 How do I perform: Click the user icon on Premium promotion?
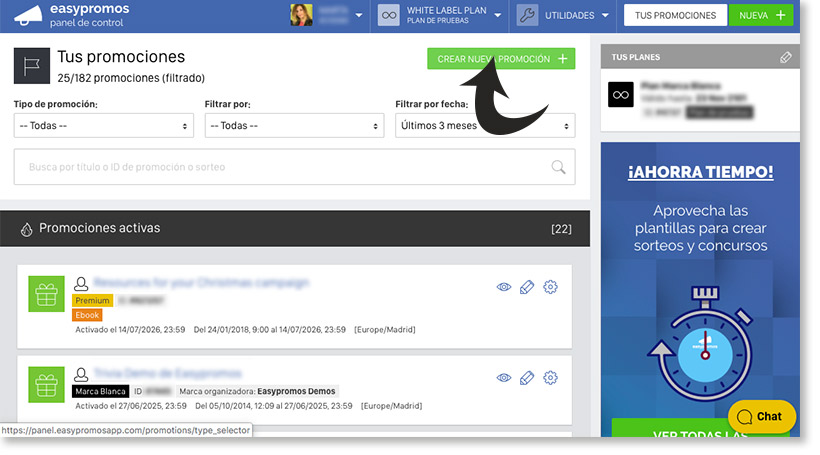tap(81, 284)
